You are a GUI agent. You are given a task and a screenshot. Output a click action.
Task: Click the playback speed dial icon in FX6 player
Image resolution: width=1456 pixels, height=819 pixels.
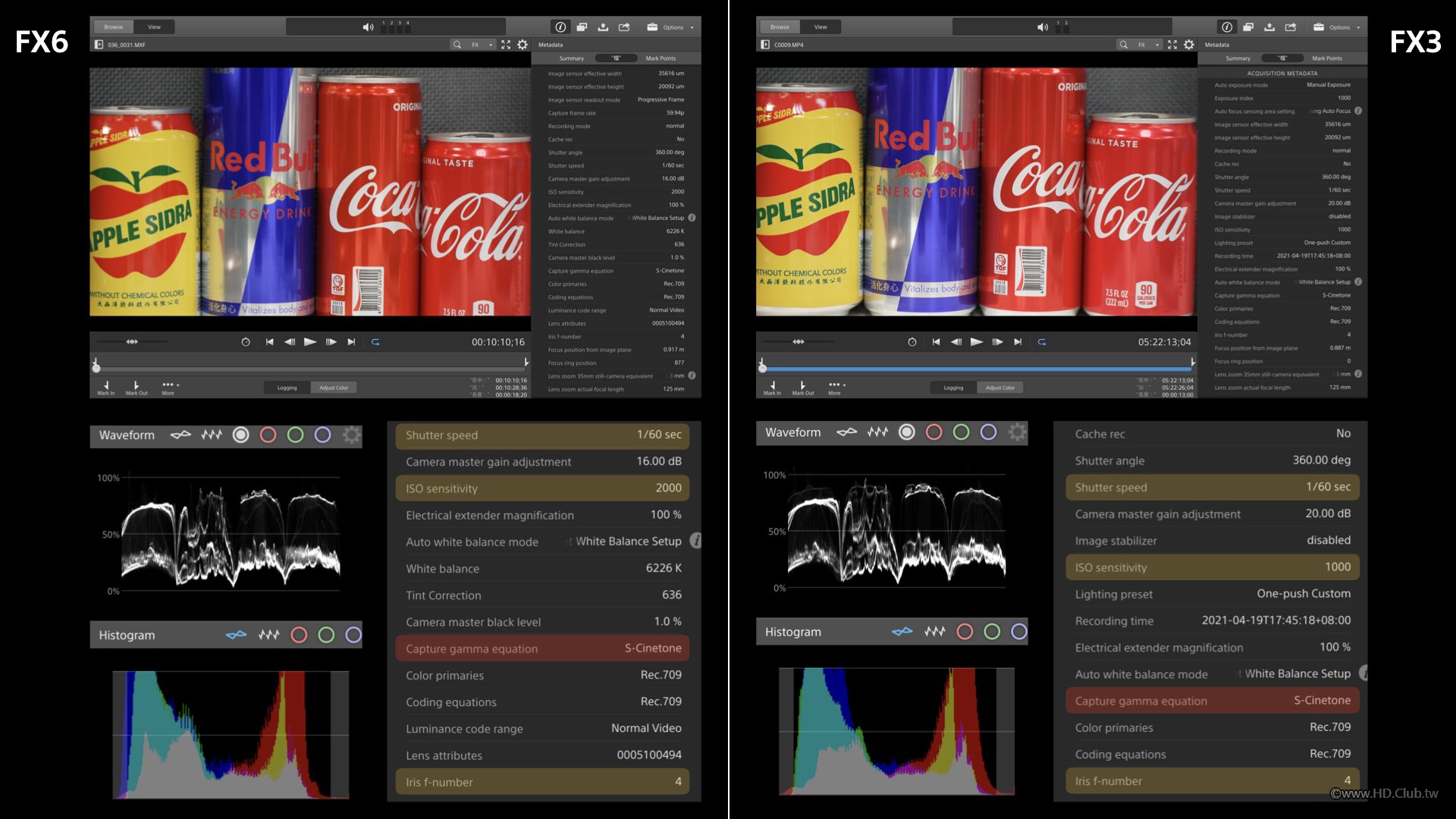pyautogui.click(x=246, y=342)
